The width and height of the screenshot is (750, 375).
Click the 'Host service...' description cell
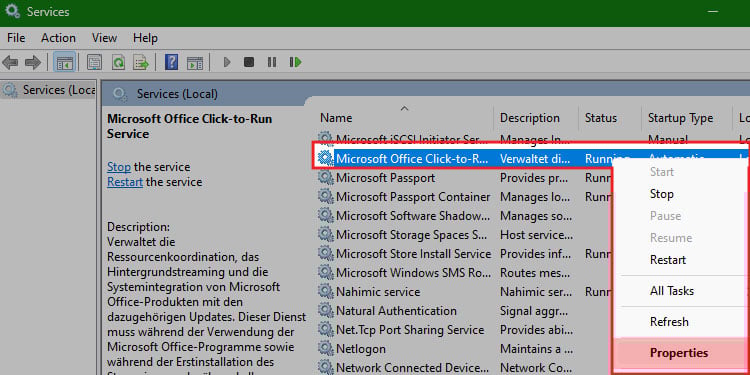(x=536, y=234)
